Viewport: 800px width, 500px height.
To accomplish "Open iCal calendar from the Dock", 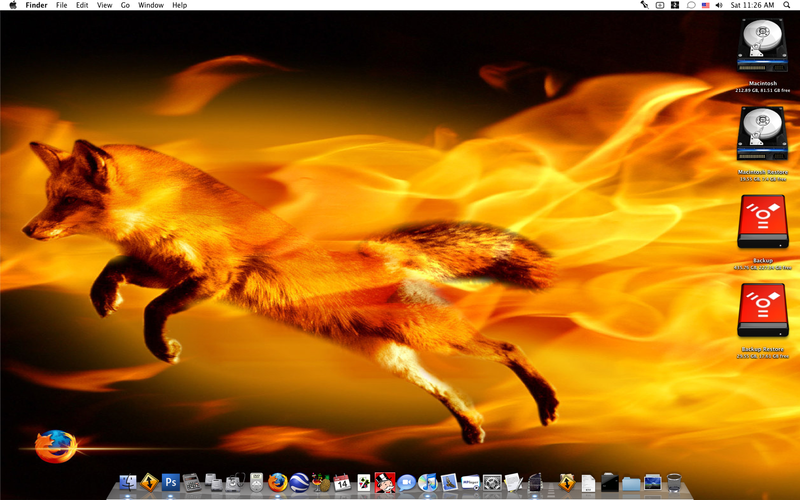I will tap(342, 482).
